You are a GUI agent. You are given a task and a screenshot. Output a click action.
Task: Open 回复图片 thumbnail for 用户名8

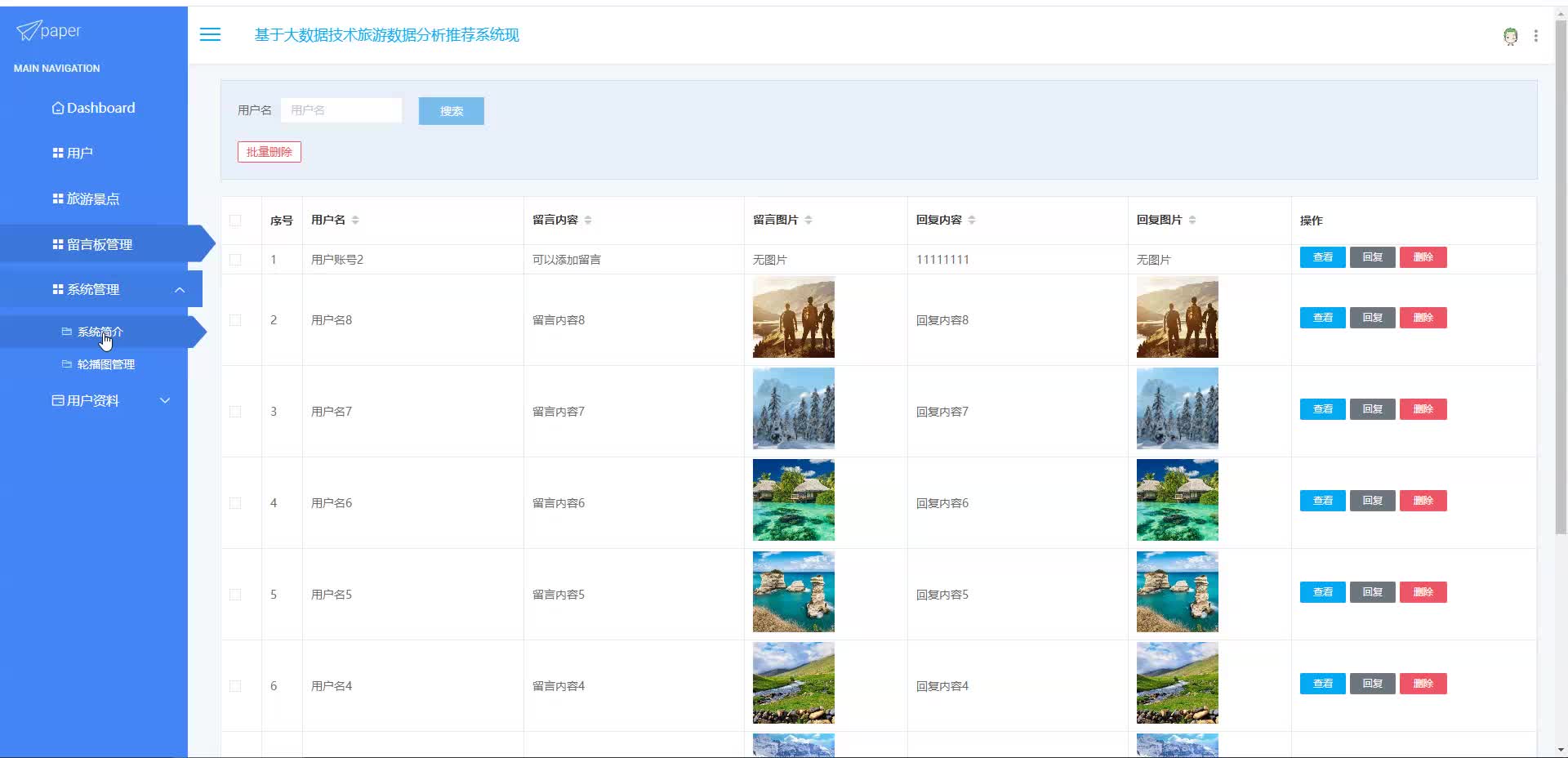tap(1178, 317)
